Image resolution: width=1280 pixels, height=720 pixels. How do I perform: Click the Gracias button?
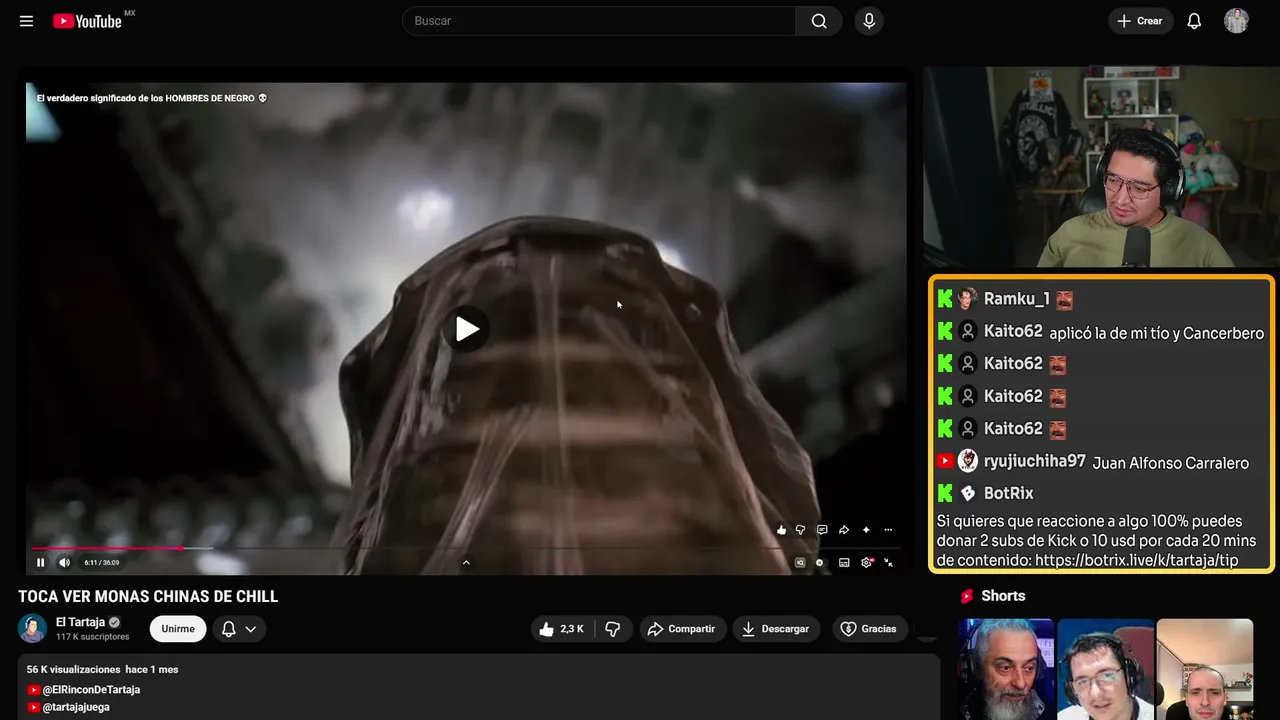pyautogui.click(x=870, y=629)
